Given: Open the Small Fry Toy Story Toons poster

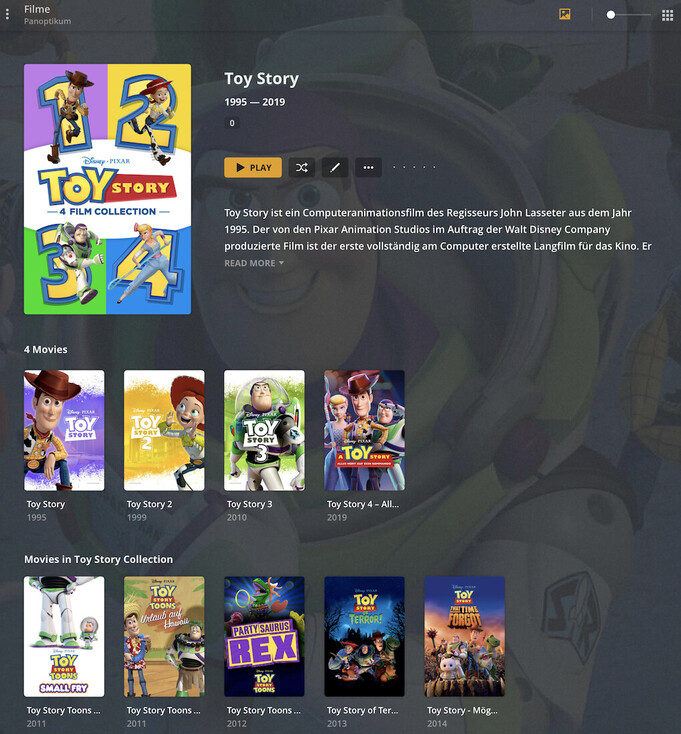Looking at the screenshot, I should click(64, 636).
